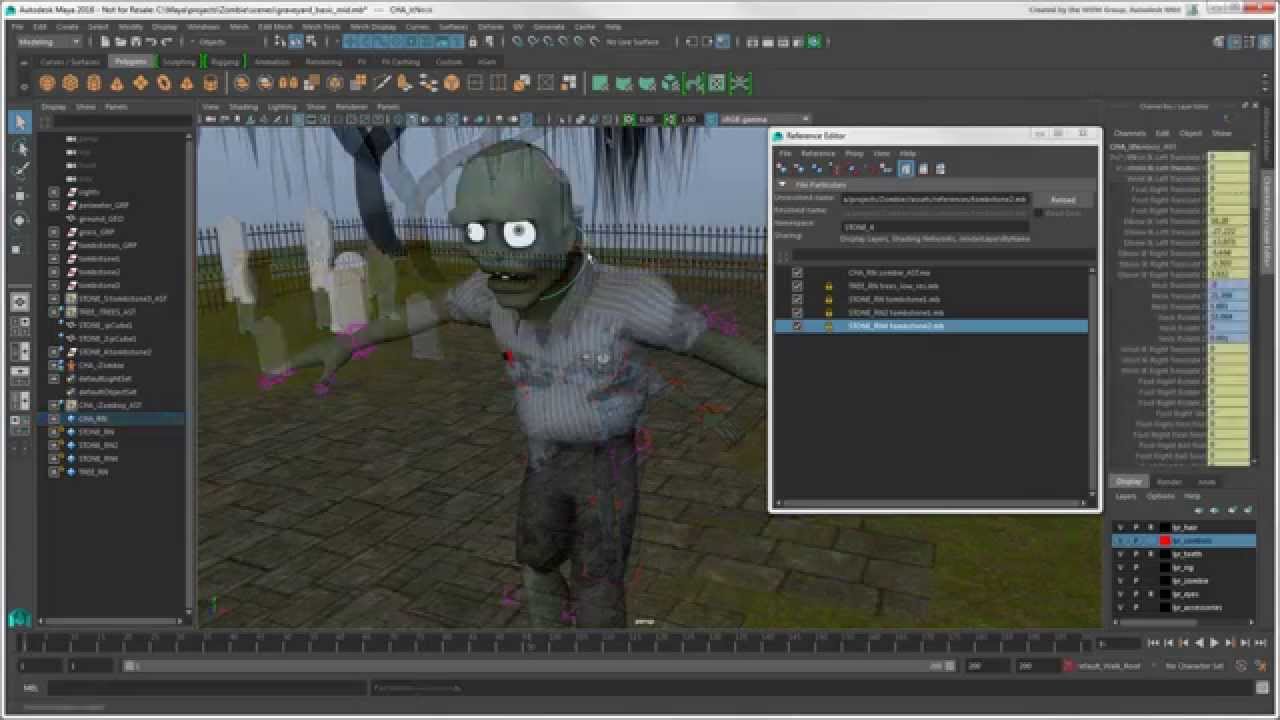Click the lock icon on status line
The width and height of the screenshot is (1280, 720).
pyautogui.click(x=472, y=42)
